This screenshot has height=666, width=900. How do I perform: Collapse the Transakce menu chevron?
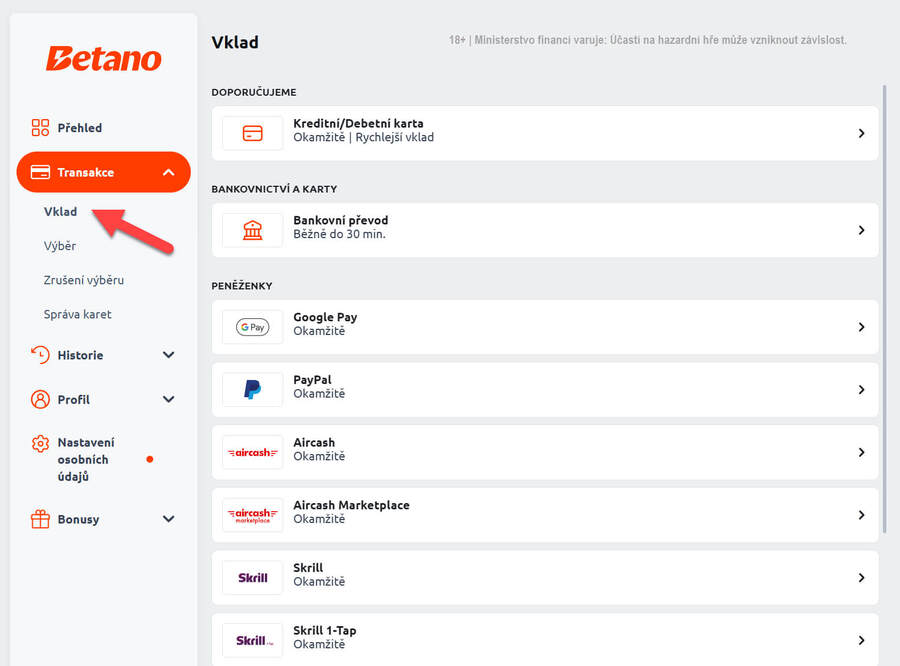point(168,172)
